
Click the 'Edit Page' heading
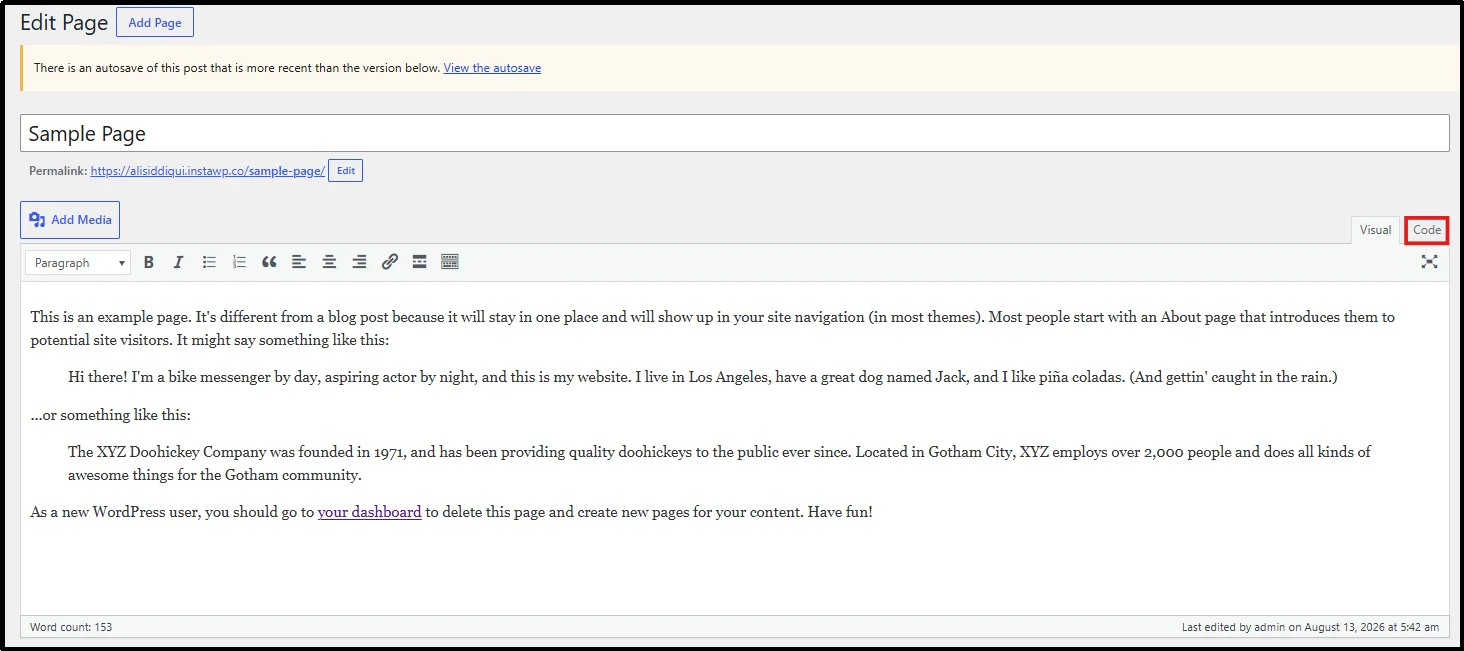point(64,22)
